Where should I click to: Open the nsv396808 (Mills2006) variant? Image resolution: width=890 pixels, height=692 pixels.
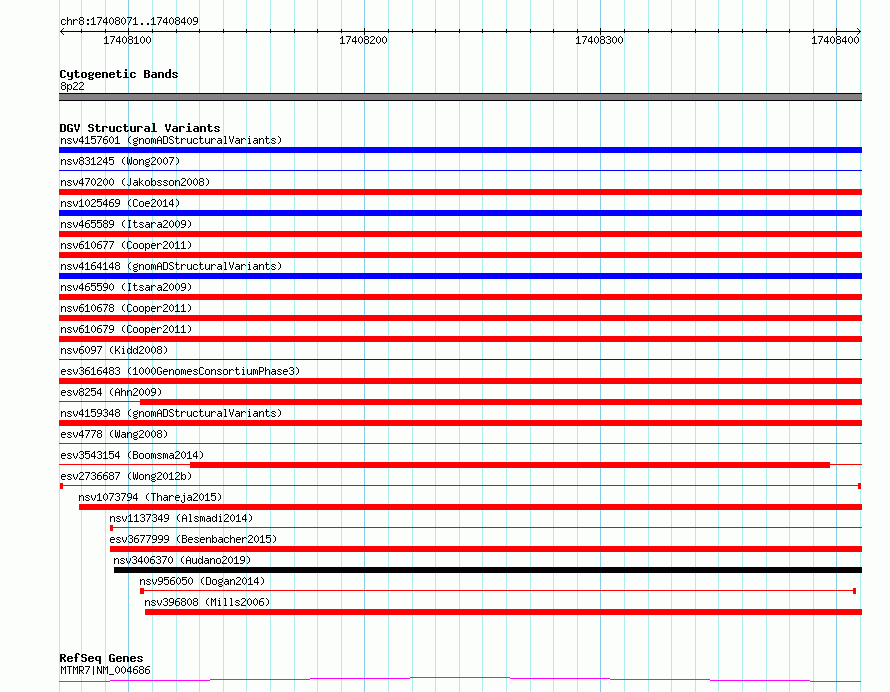[207, 602]
